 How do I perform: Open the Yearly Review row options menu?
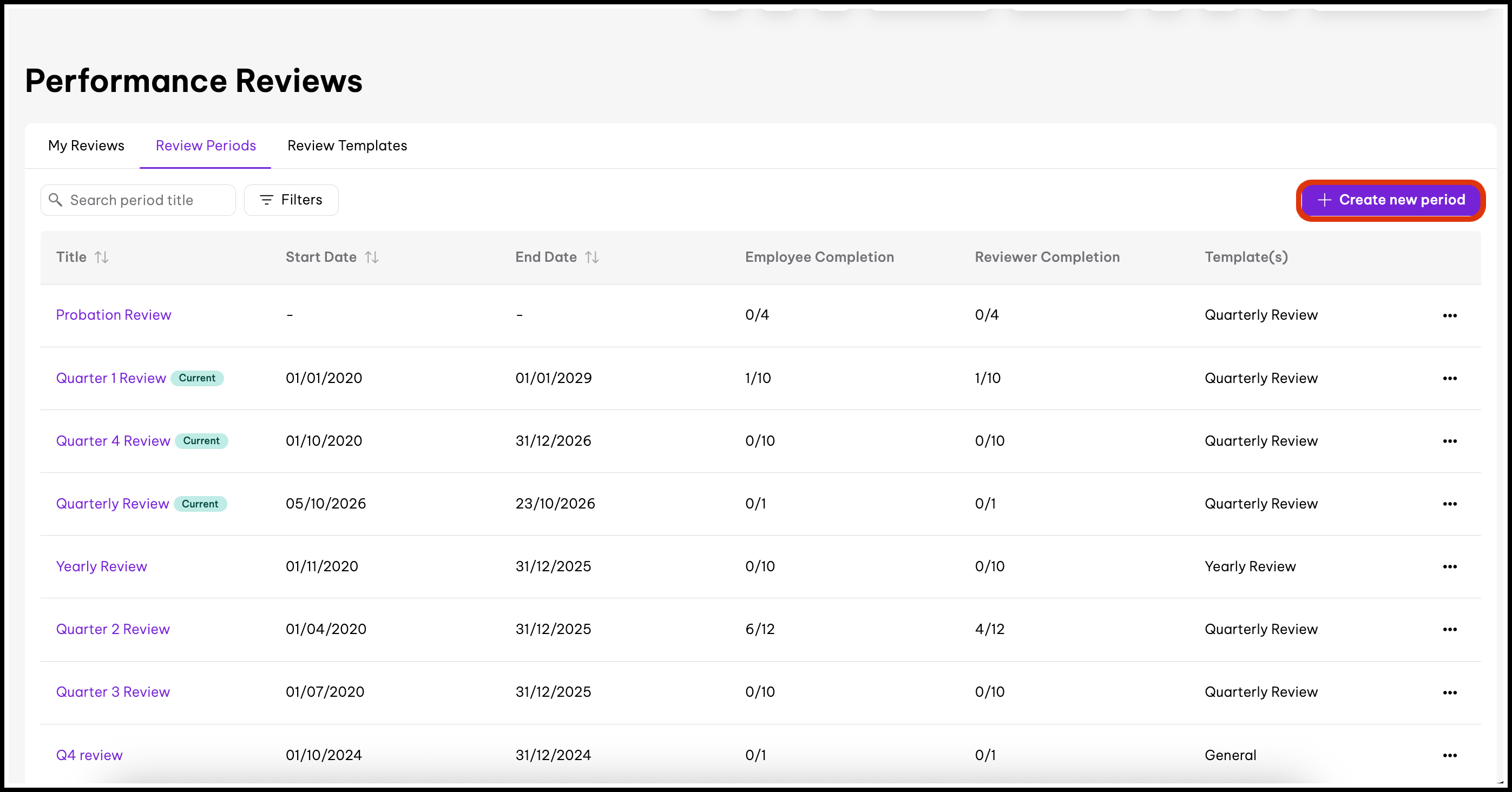coord(1450,567)
